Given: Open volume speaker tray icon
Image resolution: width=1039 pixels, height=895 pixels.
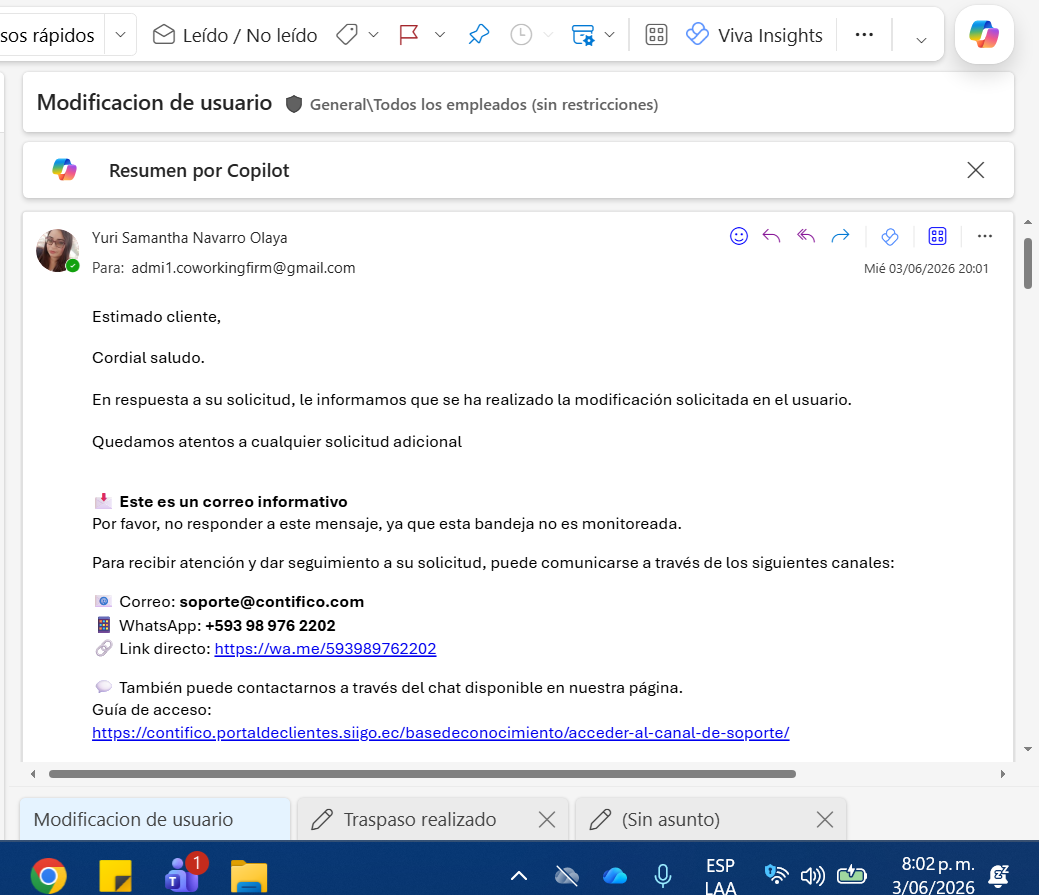Looking at the screenshot, I should pyautogui.click(x=812, y=876).
